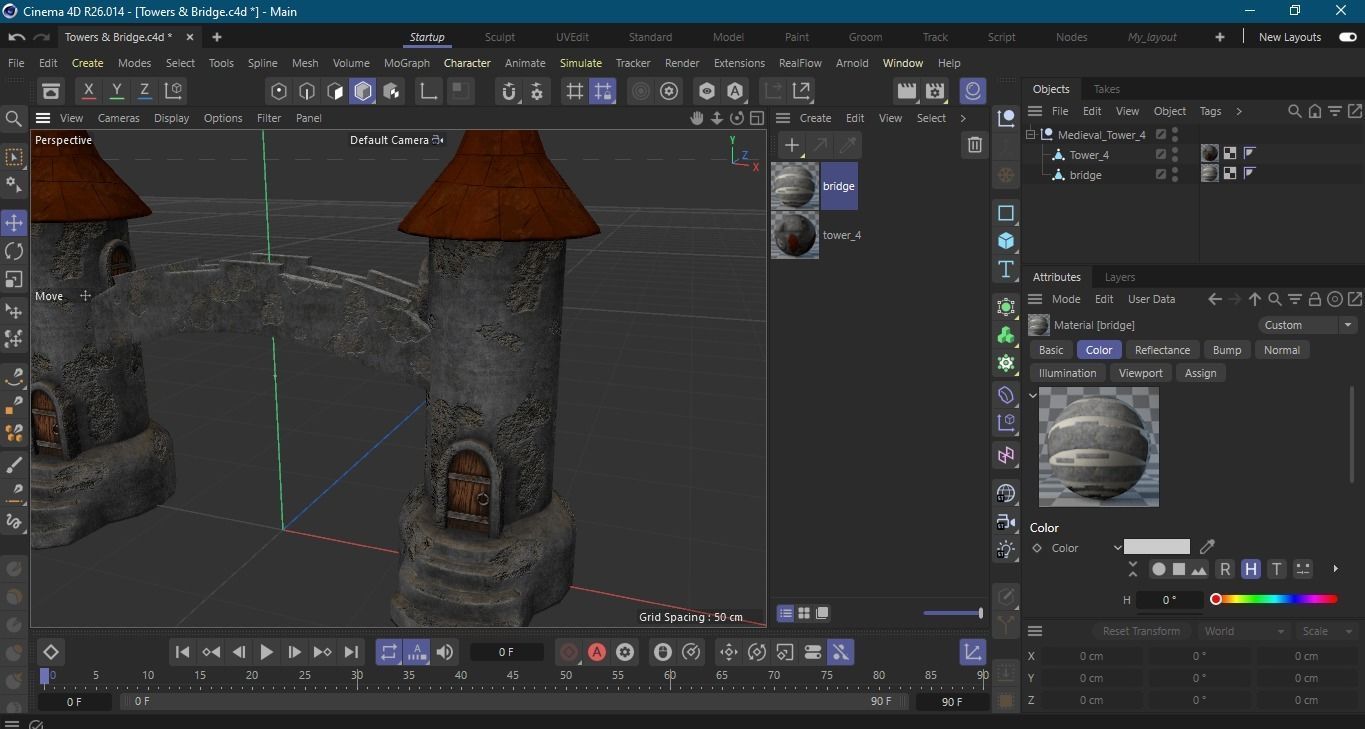
Task: Click the gray Color swatch
Action: 1157,547
